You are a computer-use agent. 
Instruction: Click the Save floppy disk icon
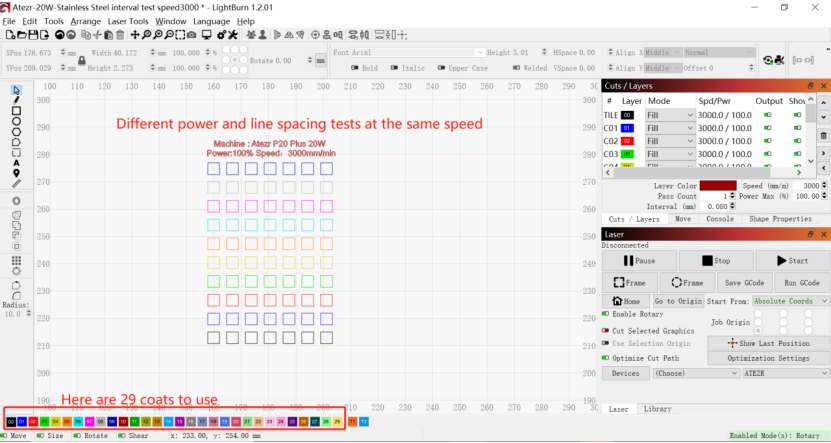coord(33,35)
